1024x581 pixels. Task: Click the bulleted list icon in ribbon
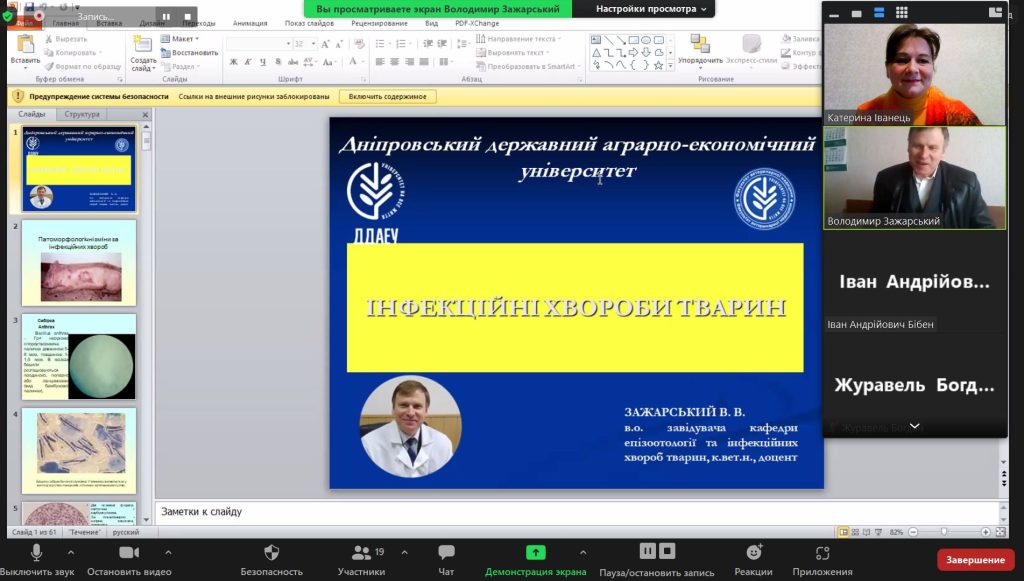click(x=380, y=44)
